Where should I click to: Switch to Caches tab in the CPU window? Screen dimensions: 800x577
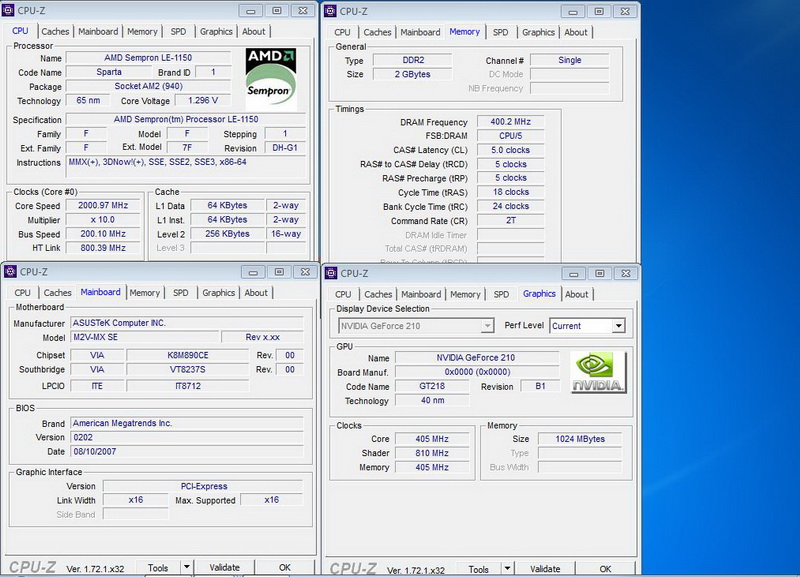click(x=55, y=32)
